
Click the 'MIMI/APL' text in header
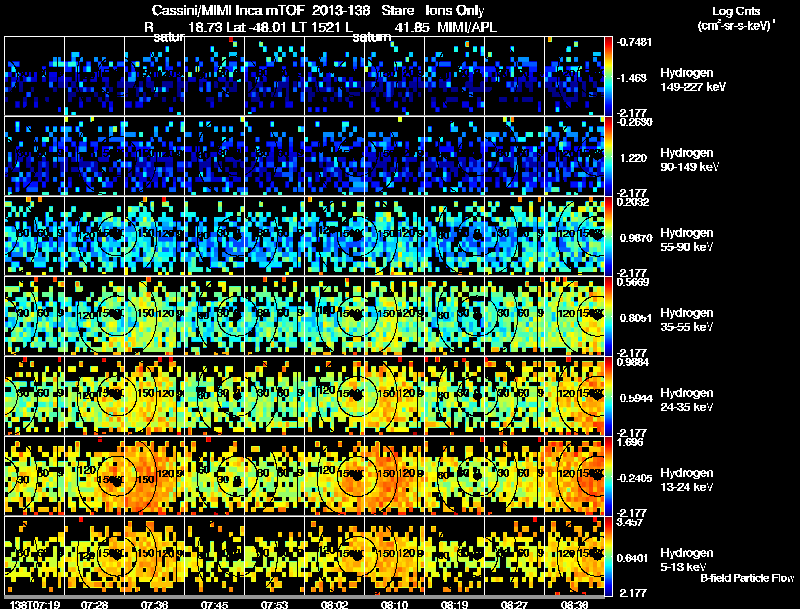pyautogui.click(x=467, y=27)
